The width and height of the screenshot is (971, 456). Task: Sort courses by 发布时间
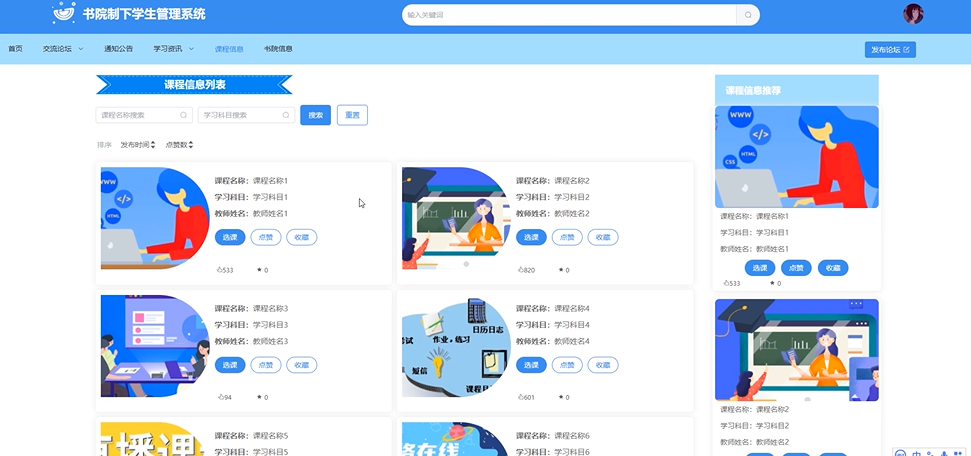(137, 145)
